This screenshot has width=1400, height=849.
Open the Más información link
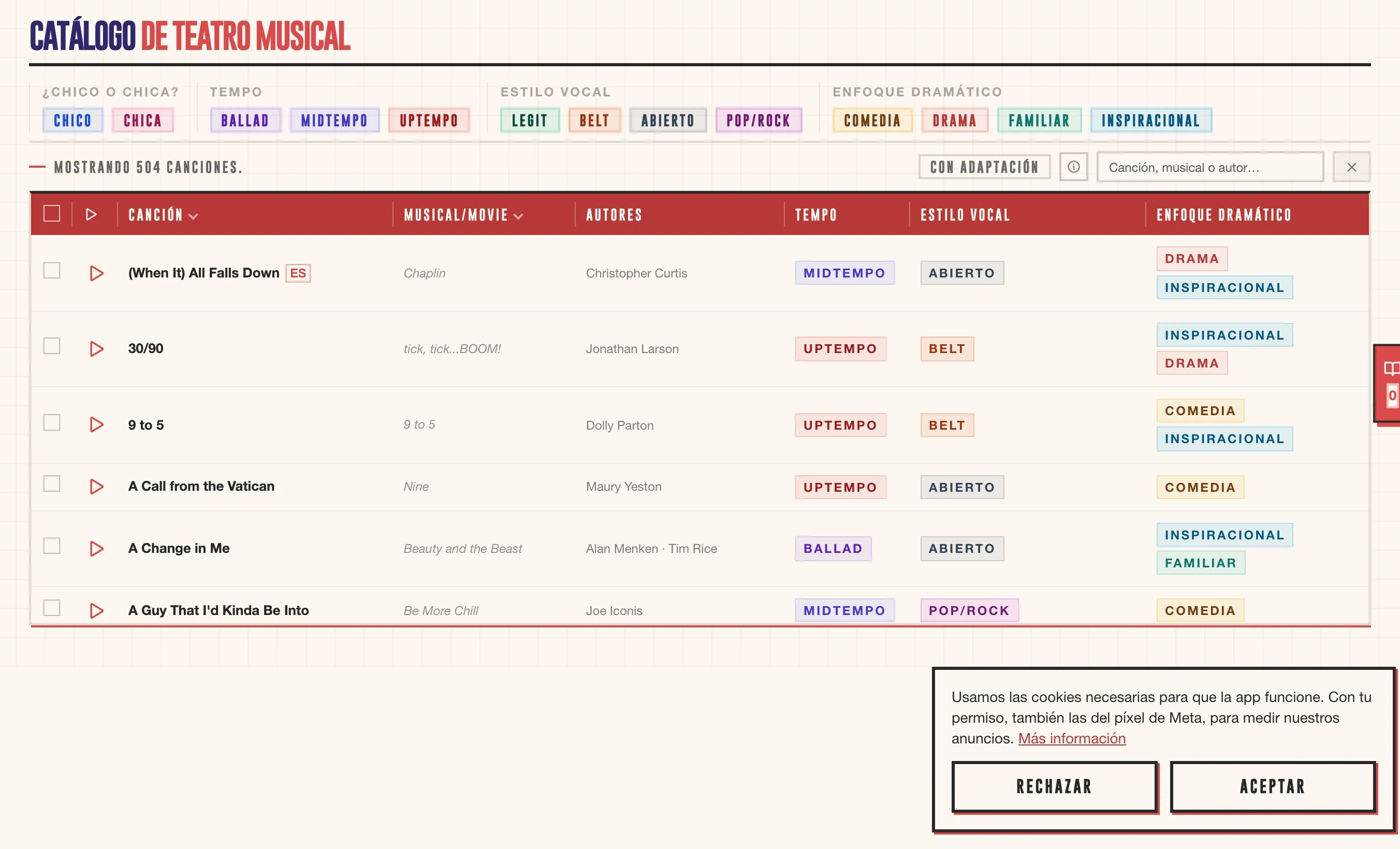pos(1072,738)
